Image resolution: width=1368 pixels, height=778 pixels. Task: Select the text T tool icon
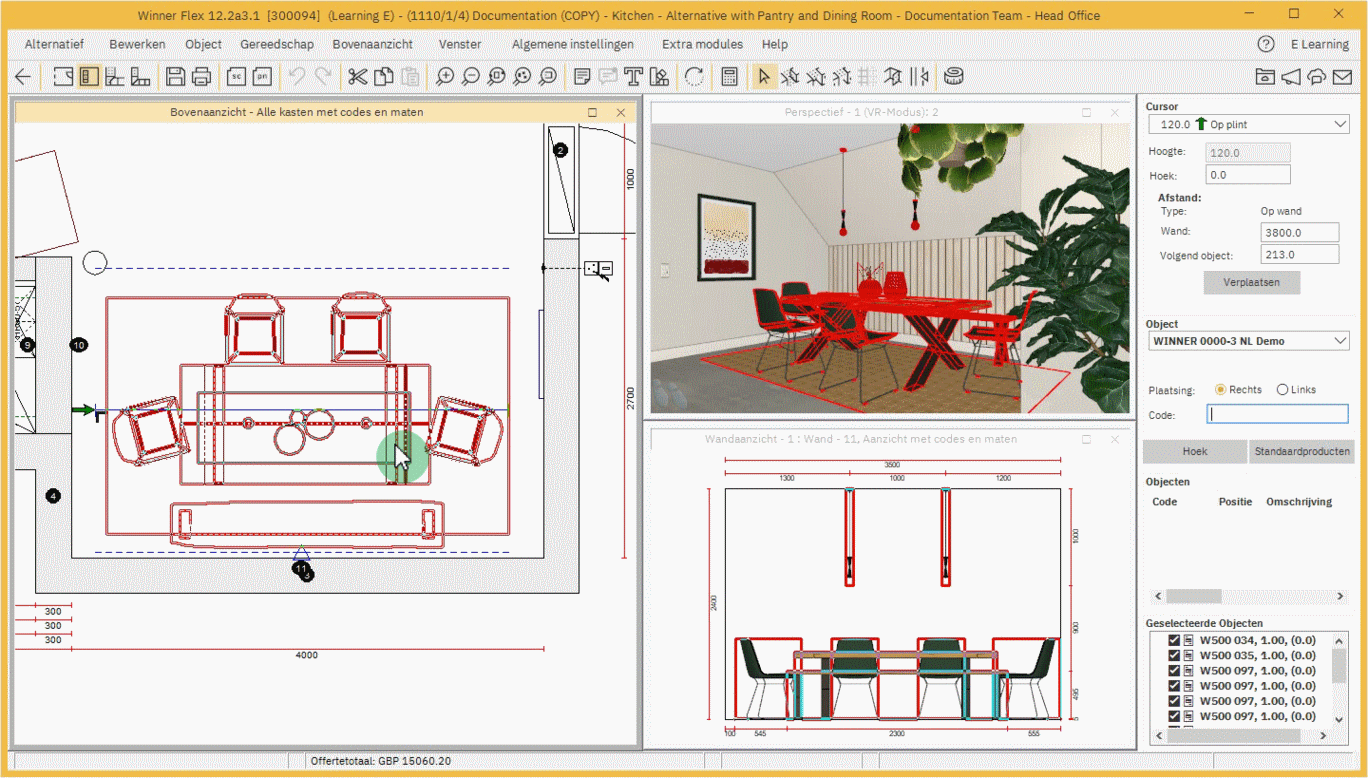(x=633, y=77)
